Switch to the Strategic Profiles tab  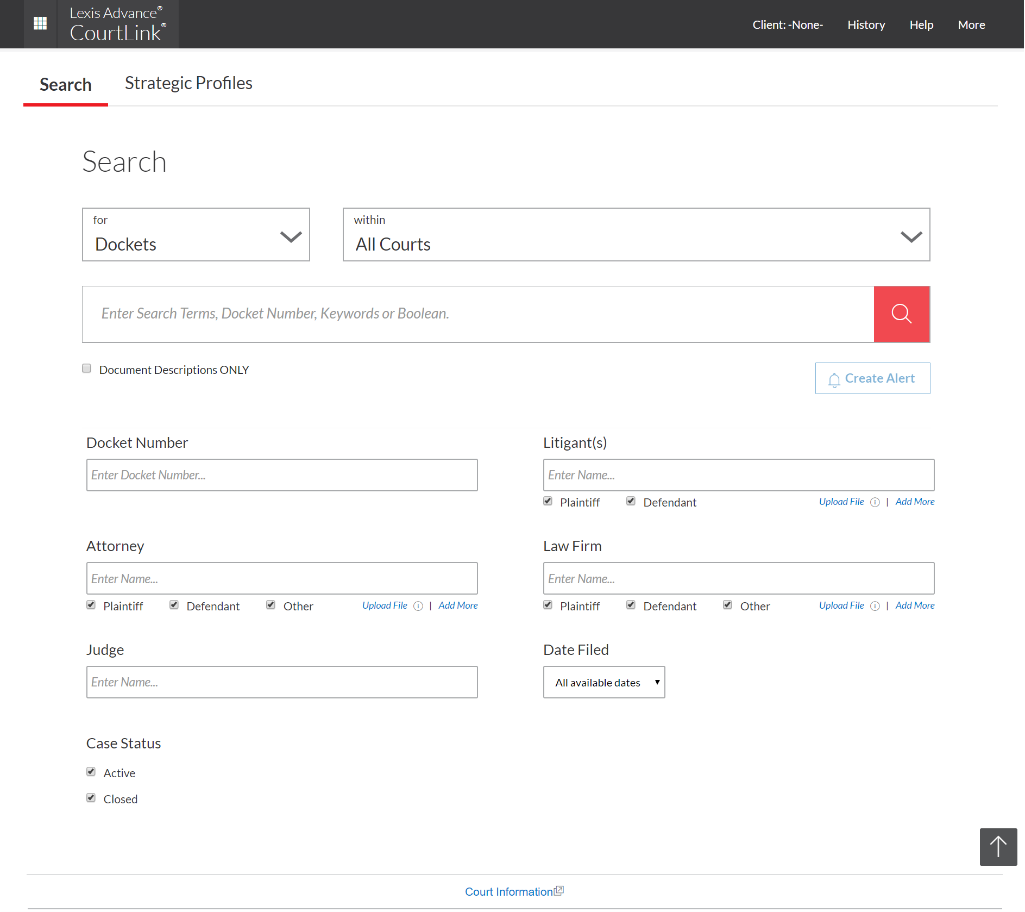tap(188, 83)
